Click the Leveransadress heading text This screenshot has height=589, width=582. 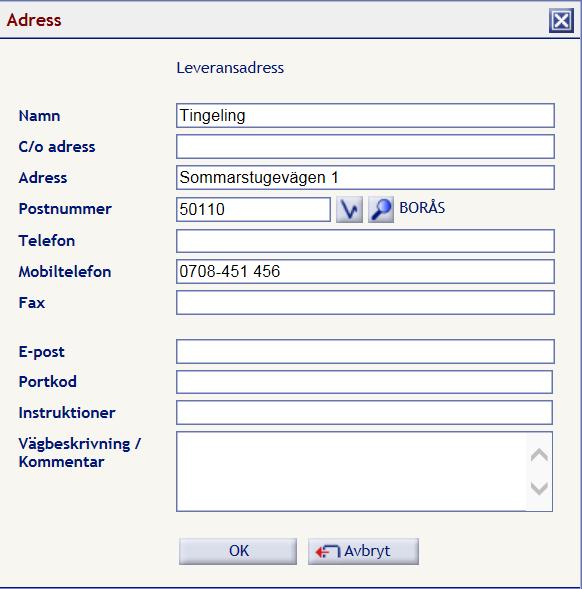coord(230,68)
